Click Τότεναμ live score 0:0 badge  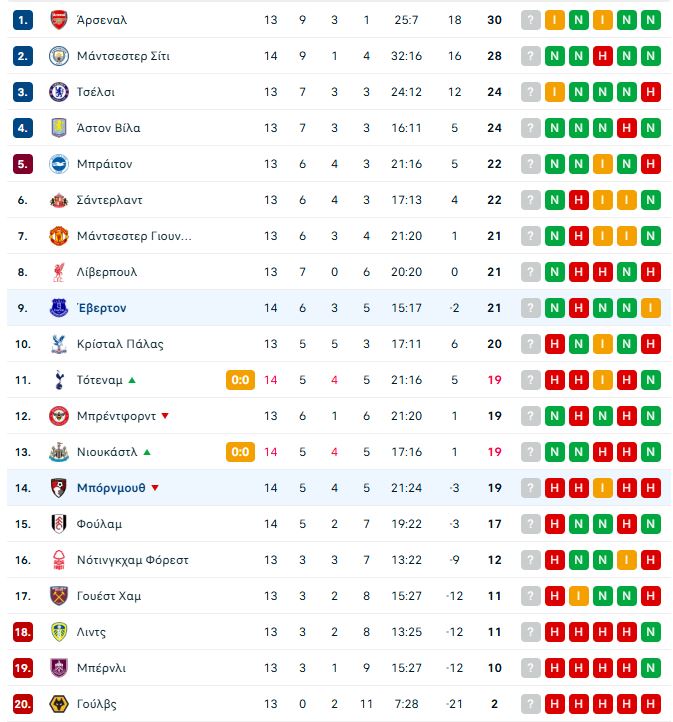[240, 380]
